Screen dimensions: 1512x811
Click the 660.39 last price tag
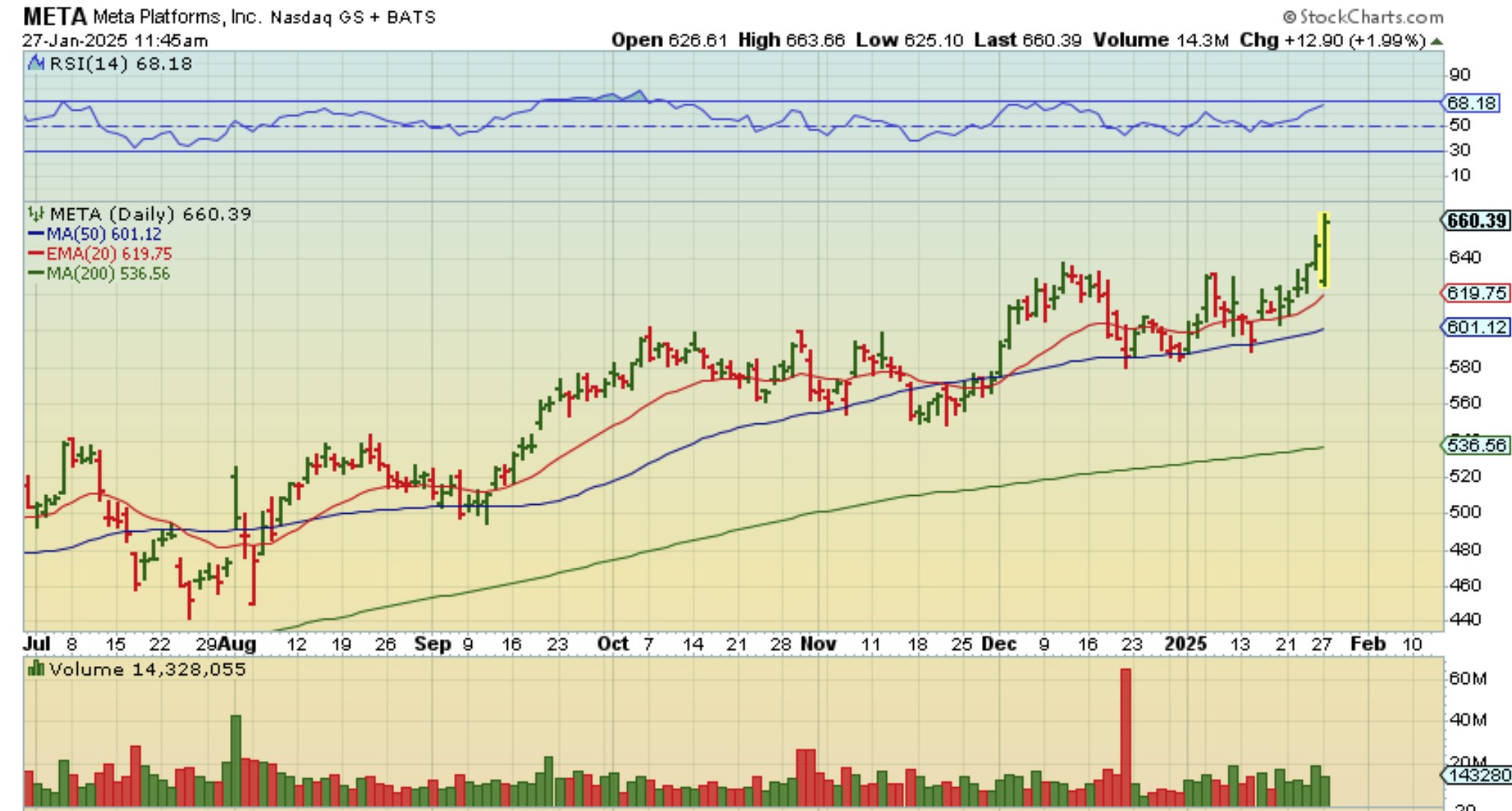pyautogui.click(x=1476, y=221)
